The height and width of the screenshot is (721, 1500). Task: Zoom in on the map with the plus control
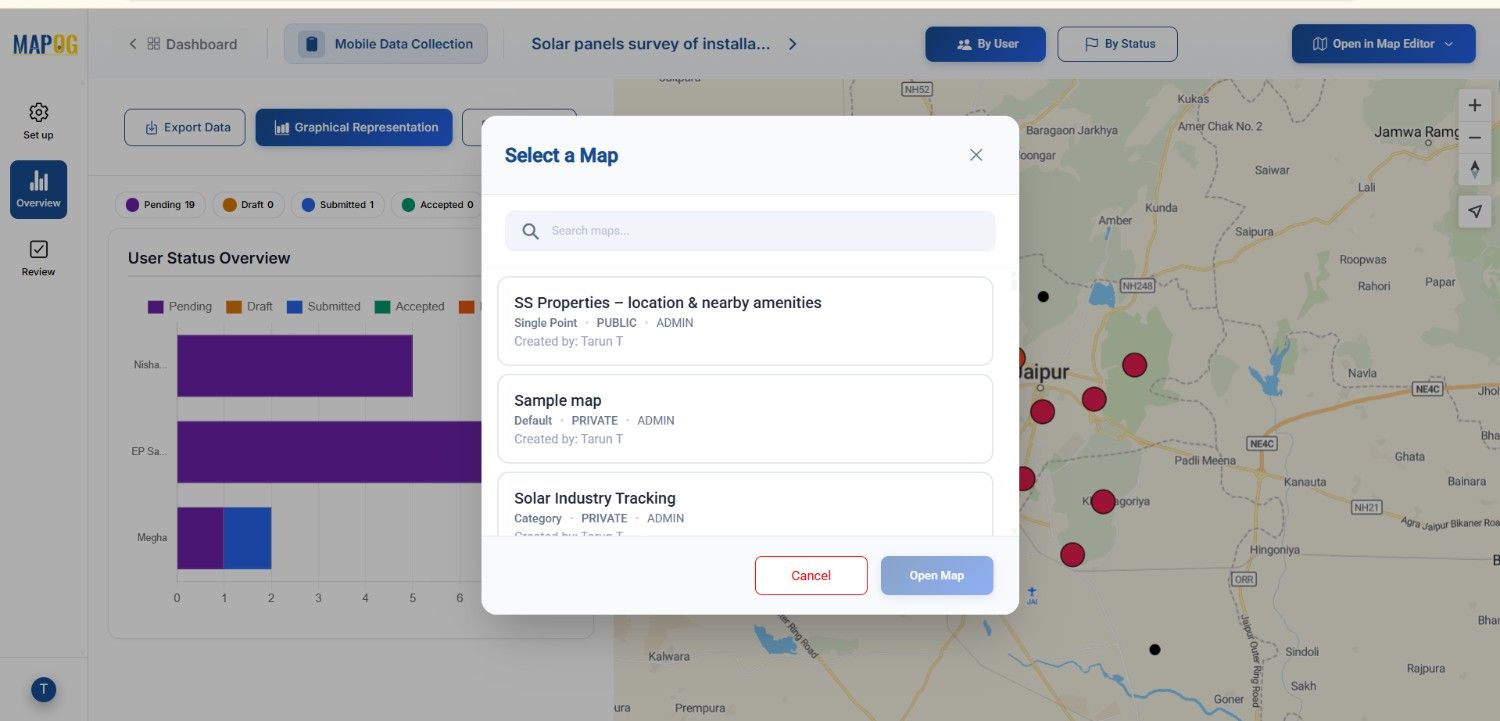pyautogui.click(x=1474, y=104)
